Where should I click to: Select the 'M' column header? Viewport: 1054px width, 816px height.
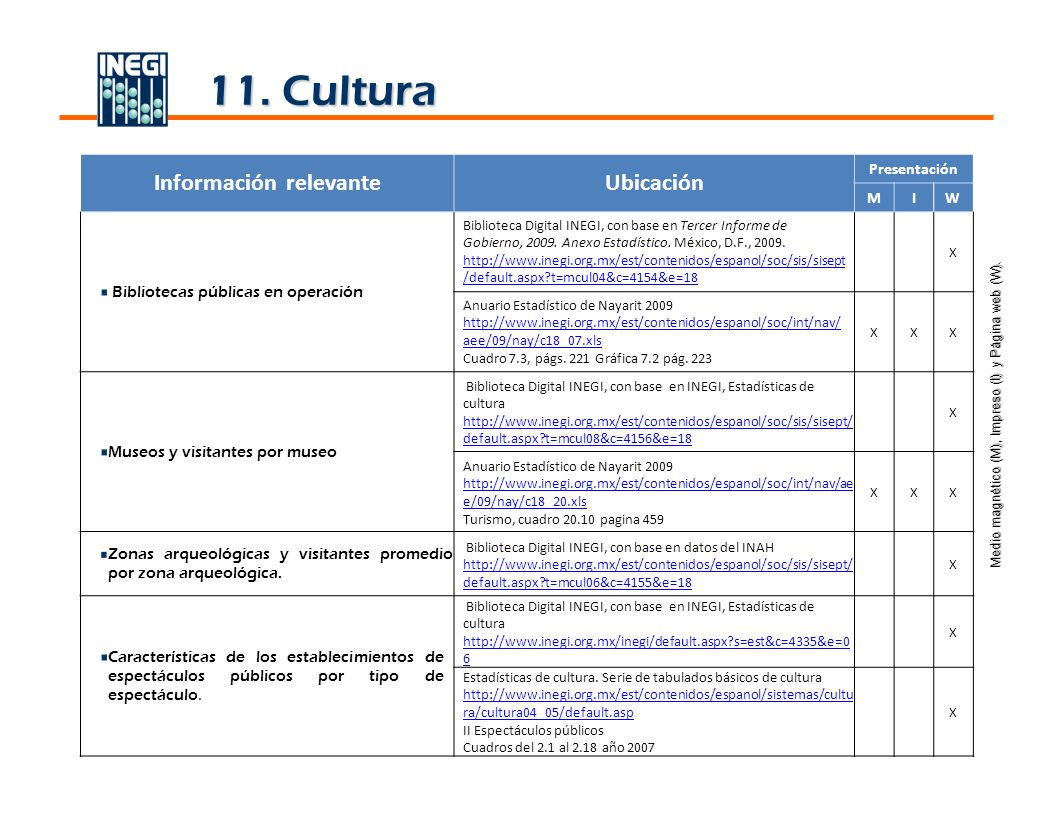pos(874,198)
